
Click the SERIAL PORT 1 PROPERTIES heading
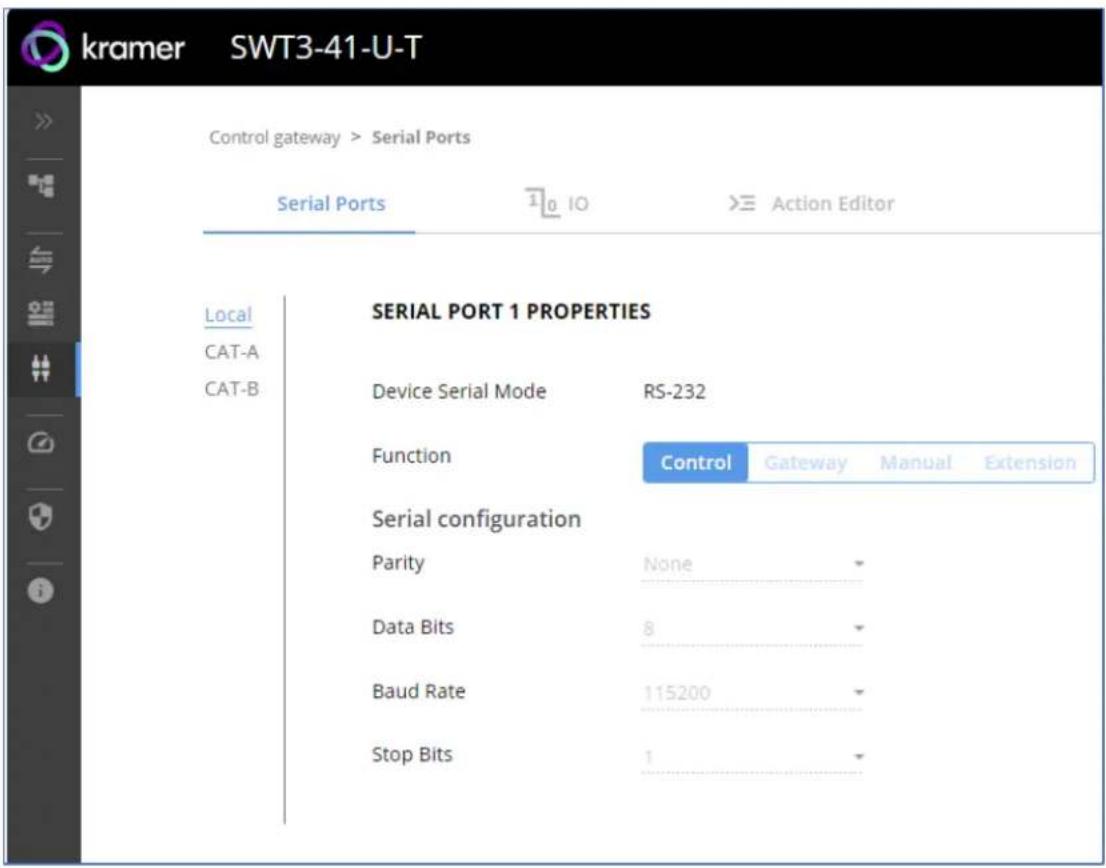(x=511, y=312)
